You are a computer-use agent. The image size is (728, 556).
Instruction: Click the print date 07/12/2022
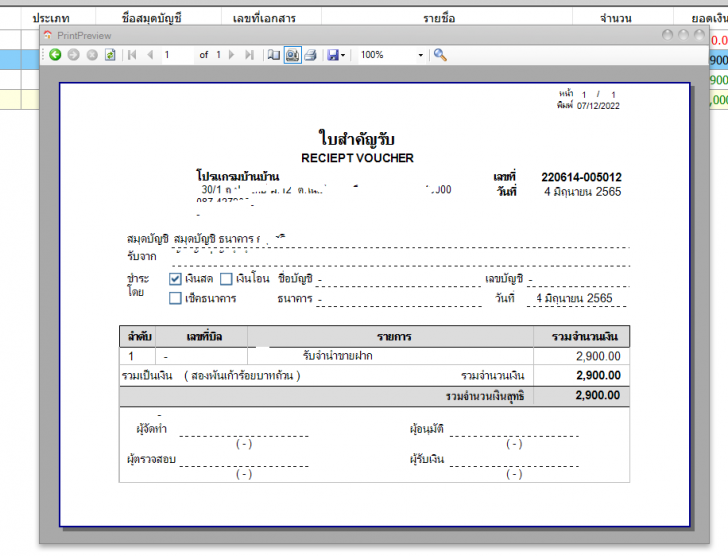(x=598, y=106)
